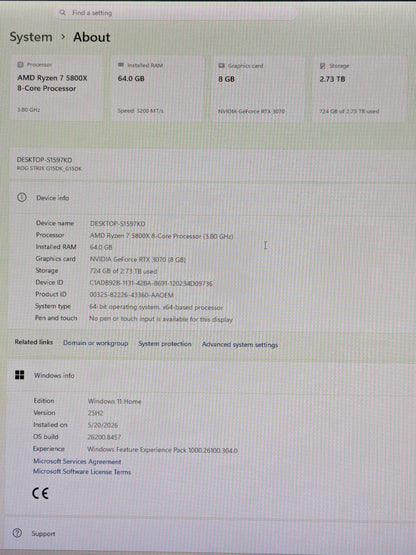The height and width of the screenshot is (555, 416).
Task: Click OS build value 26200.8457
Action: click(104, 437)
